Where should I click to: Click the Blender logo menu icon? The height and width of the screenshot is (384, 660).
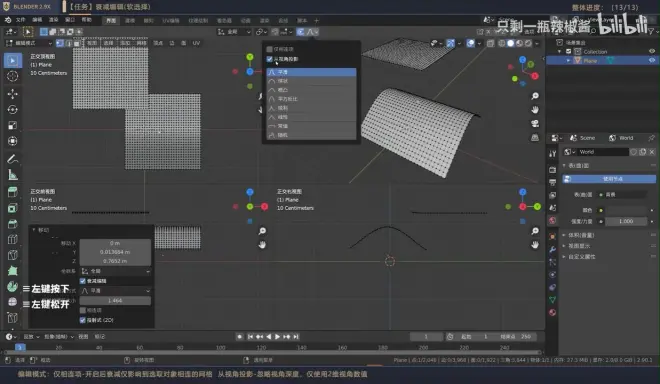pos(8,20)
